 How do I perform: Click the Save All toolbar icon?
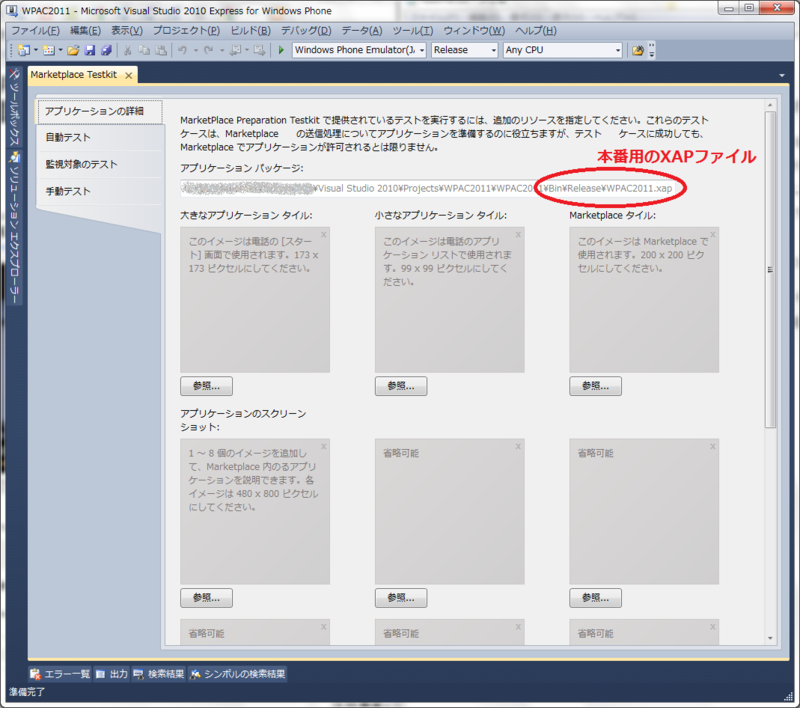pyautogui.click(x=106, y=50)
